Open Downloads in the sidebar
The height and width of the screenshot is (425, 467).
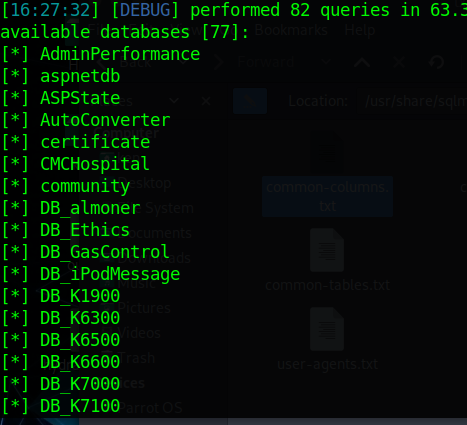click(154, 258)
